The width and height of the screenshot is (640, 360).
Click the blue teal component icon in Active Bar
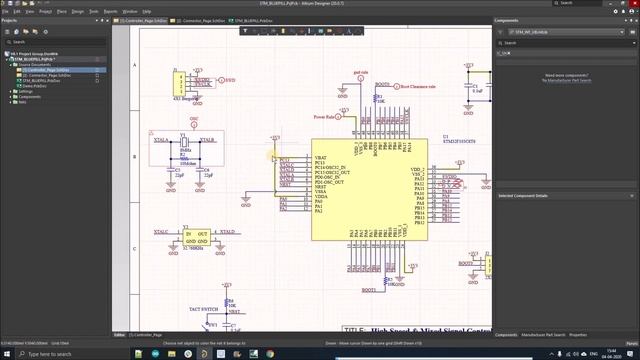(x=320, y=31)
